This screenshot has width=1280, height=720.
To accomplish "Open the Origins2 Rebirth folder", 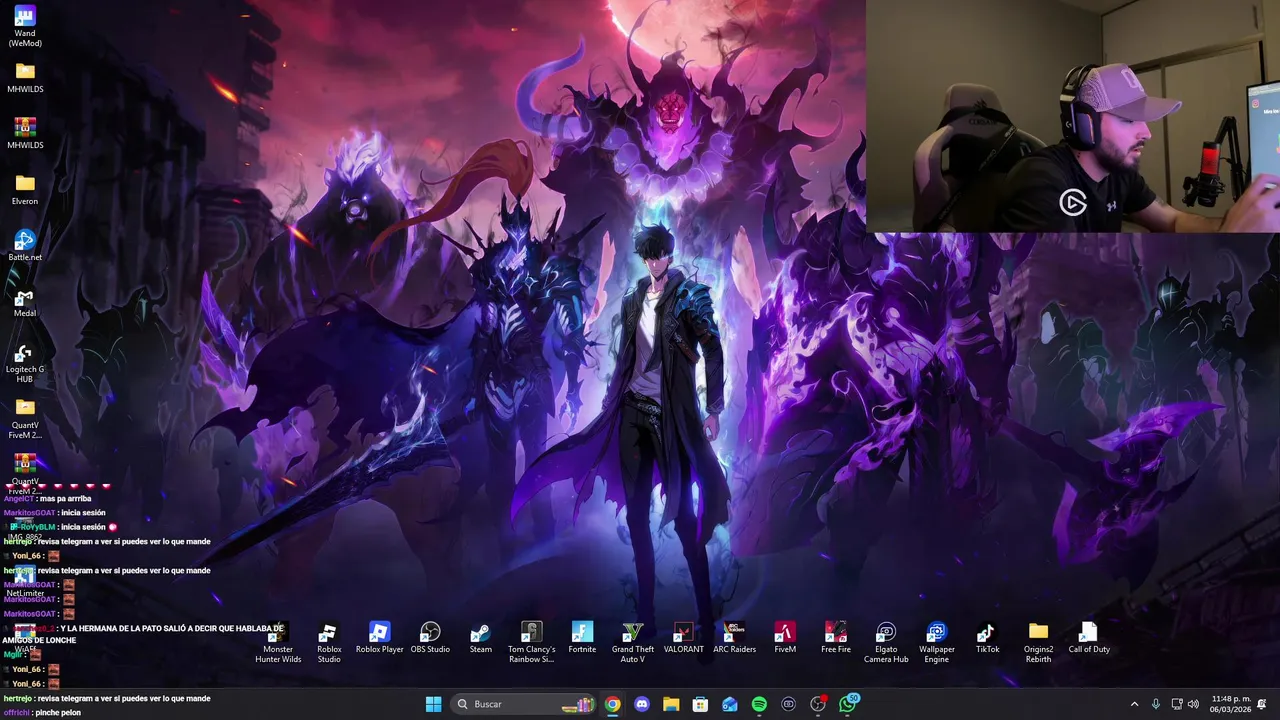I will (x=1038, y=642).
